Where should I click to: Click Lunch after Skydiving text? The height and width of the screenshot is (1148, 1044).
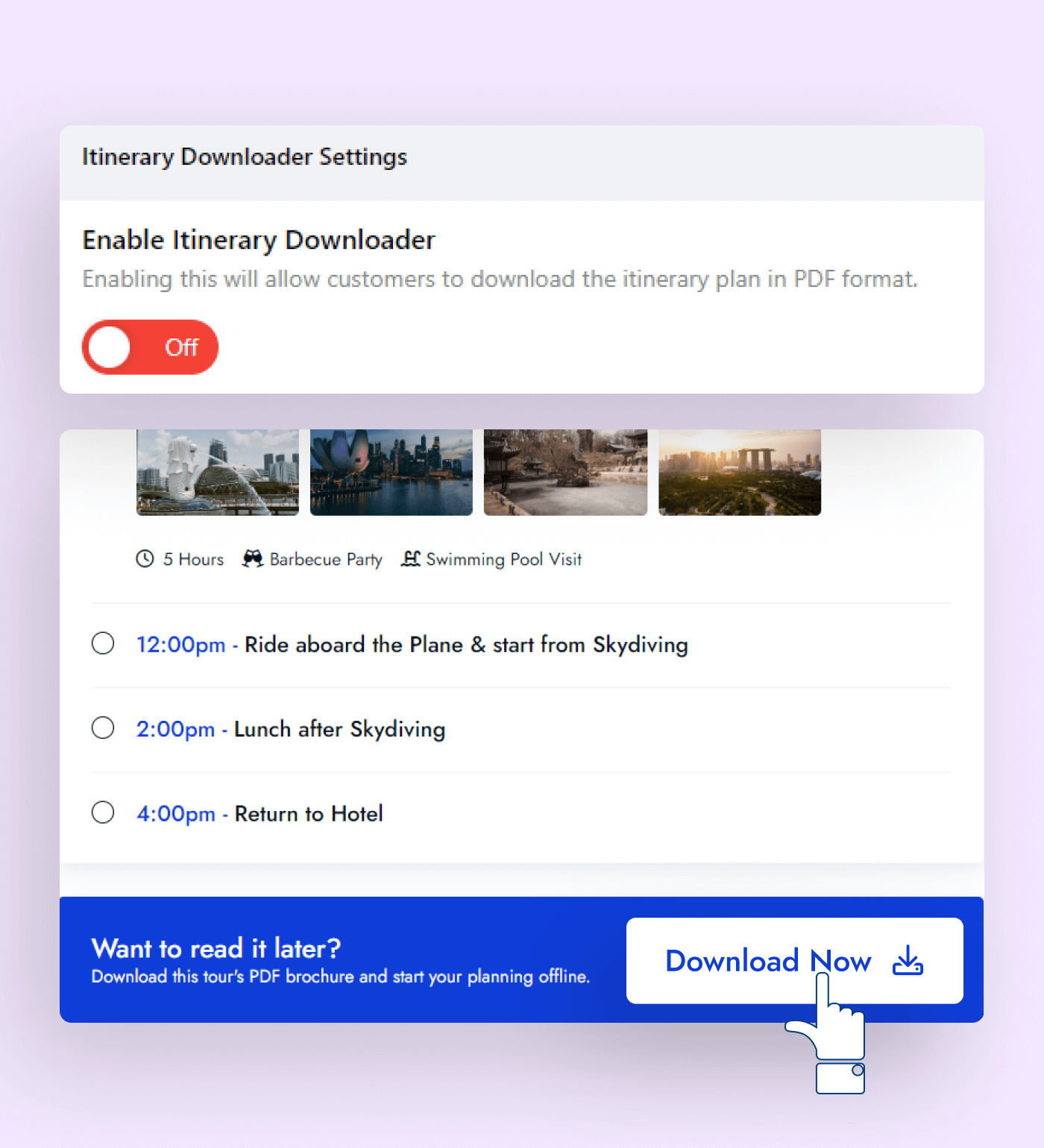(x=340, y=729)
